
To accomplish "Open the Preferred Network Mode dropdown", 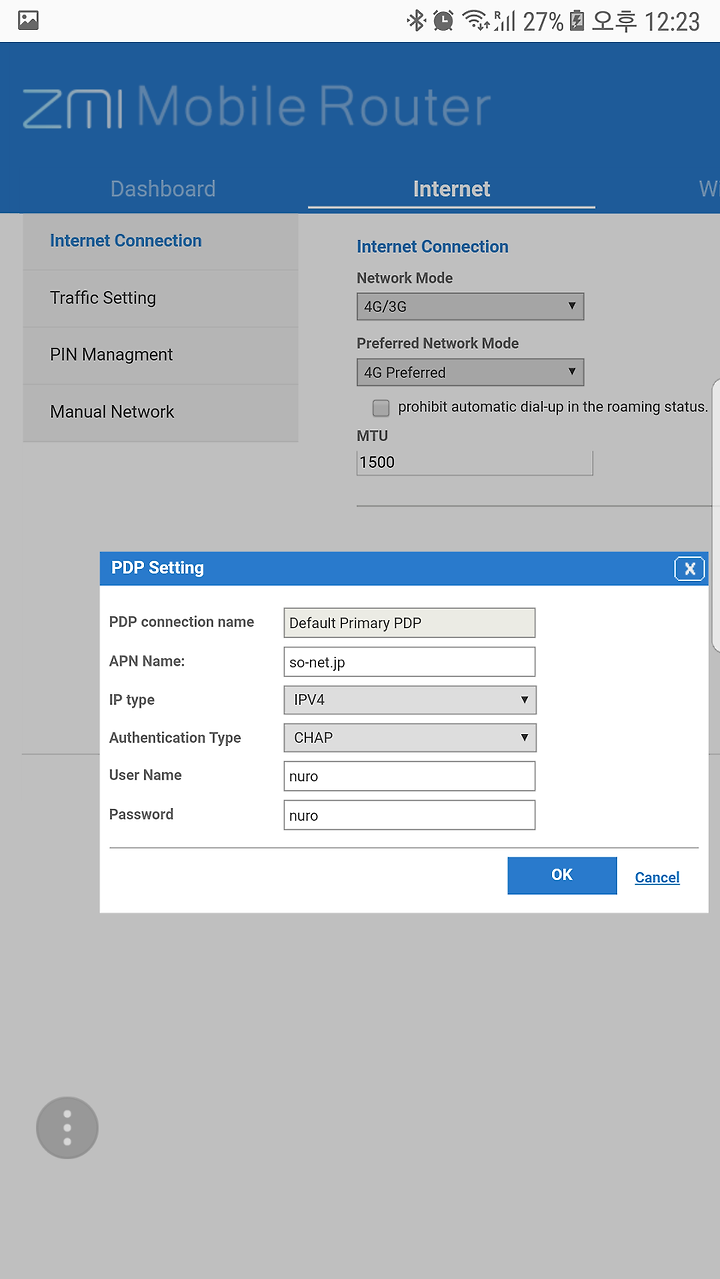I will (x=470, y=372).
